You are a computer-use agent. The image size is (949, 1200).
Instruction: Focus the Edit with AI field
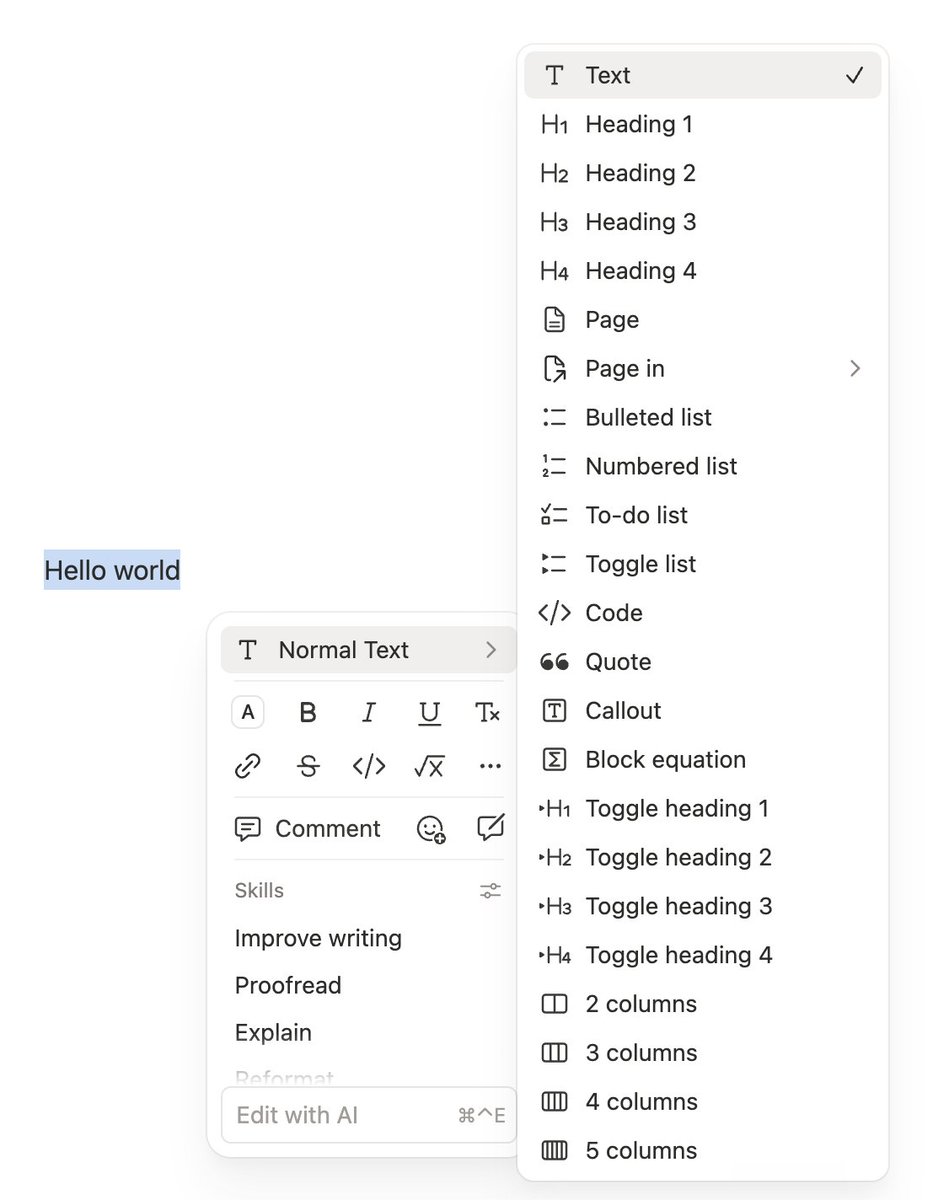click(368, 1115)
